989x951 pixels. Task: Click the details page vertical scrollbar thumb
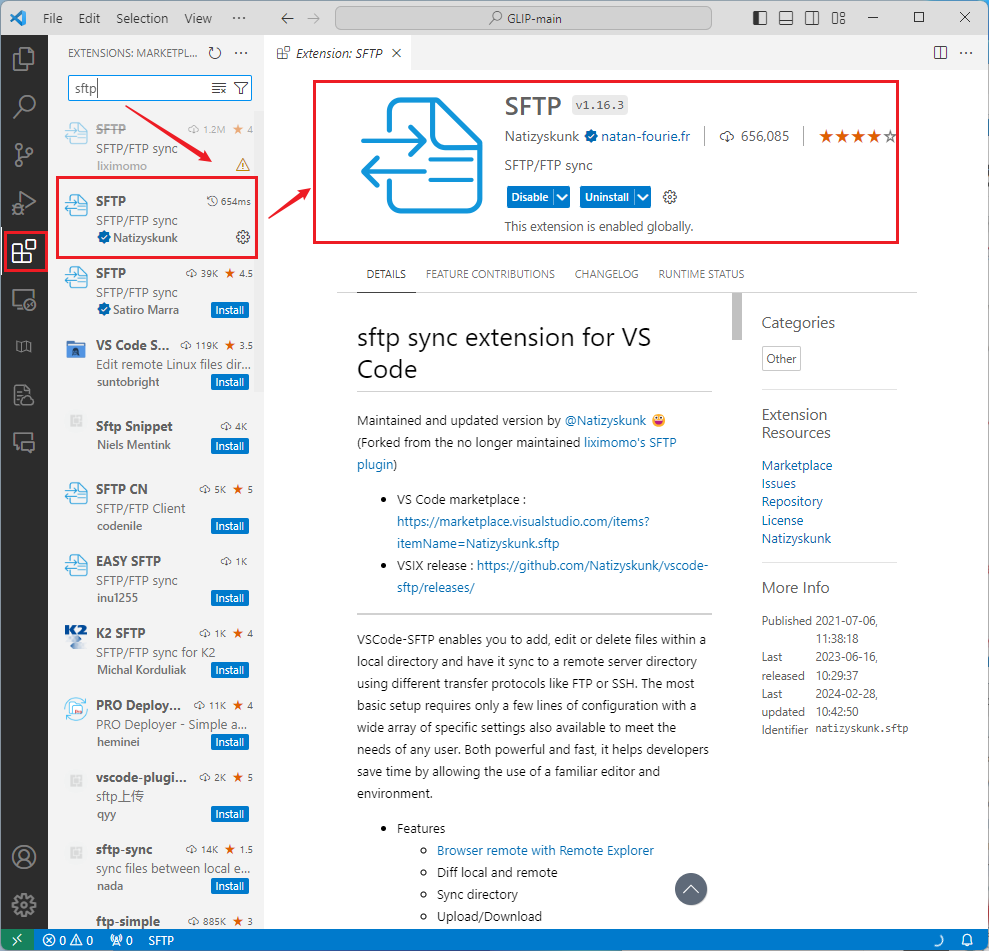point(736,317)
